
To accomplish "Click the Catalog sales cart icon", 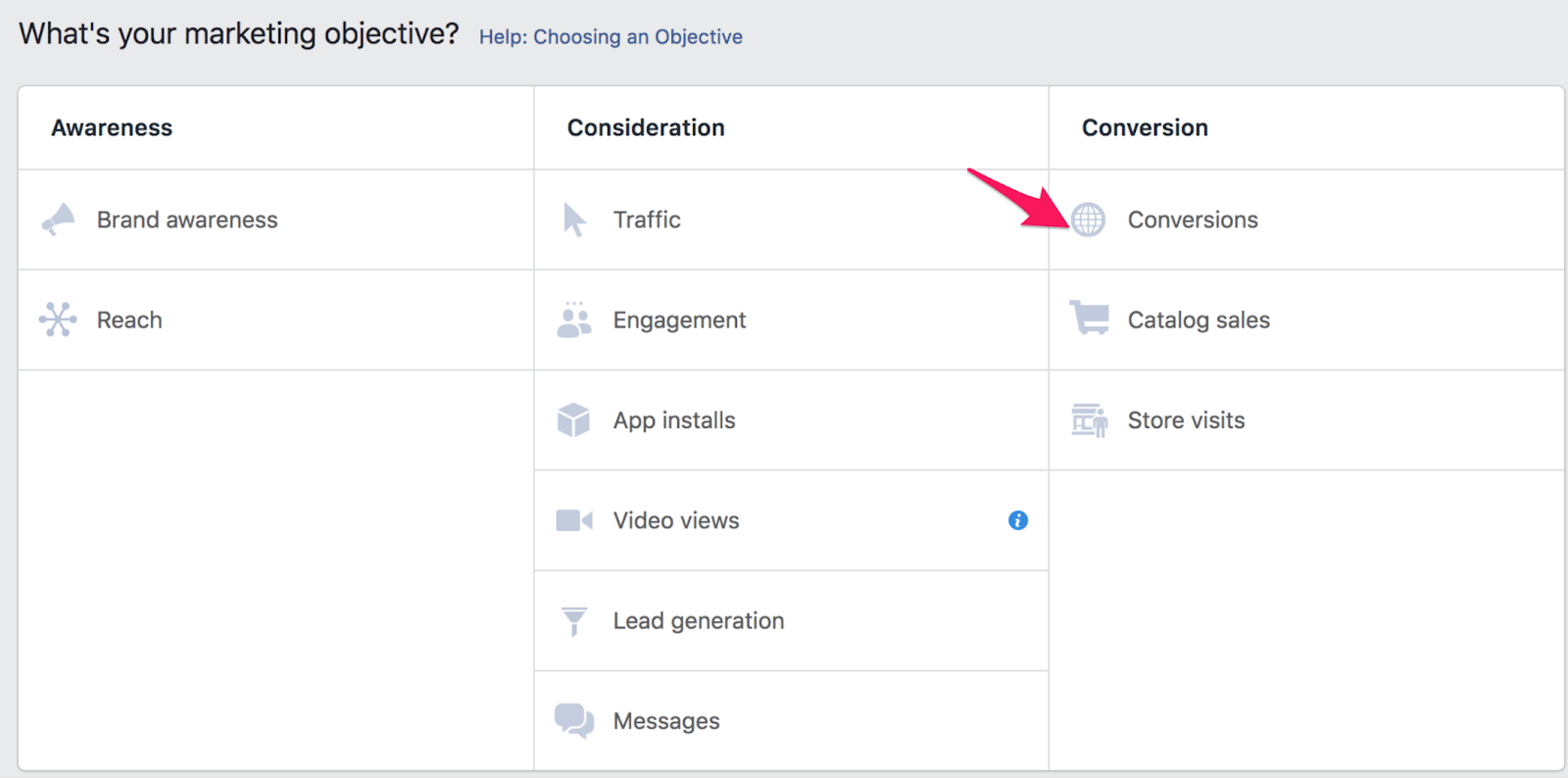I will pos(1089,318).
